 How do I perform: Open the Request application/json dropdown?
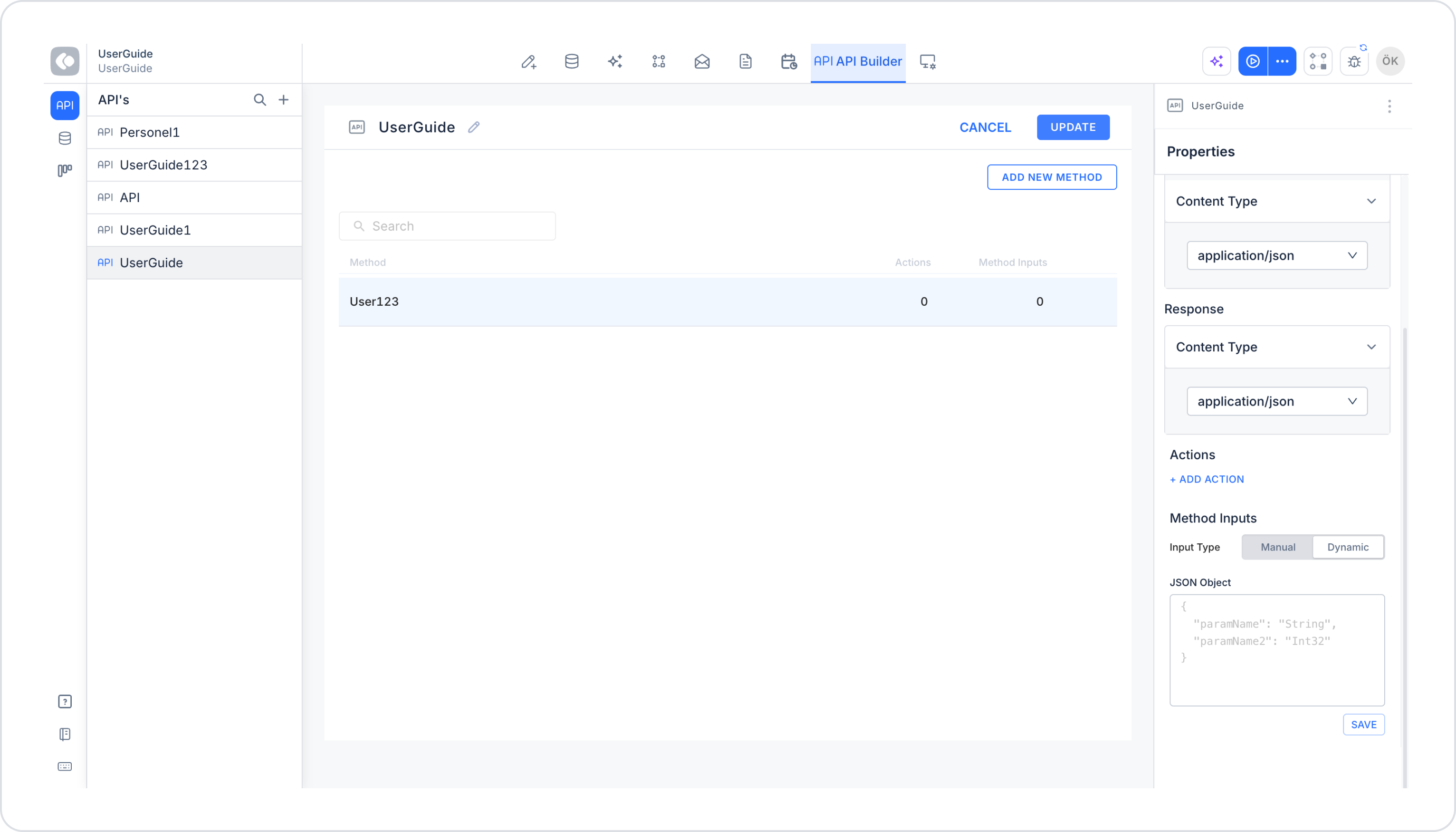[1277, 255]
